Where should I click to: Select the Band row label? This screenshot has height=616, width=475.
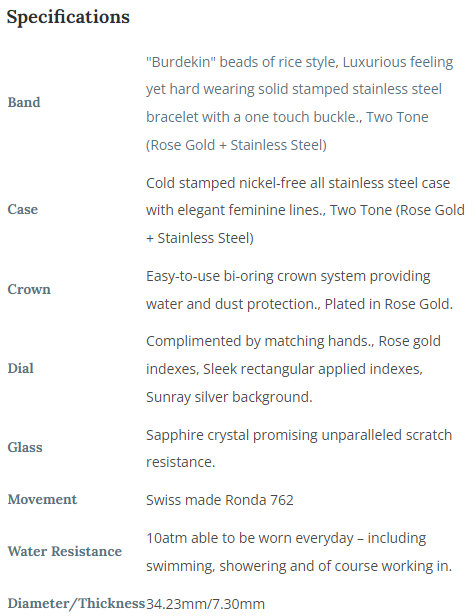[x=24, y=102]
